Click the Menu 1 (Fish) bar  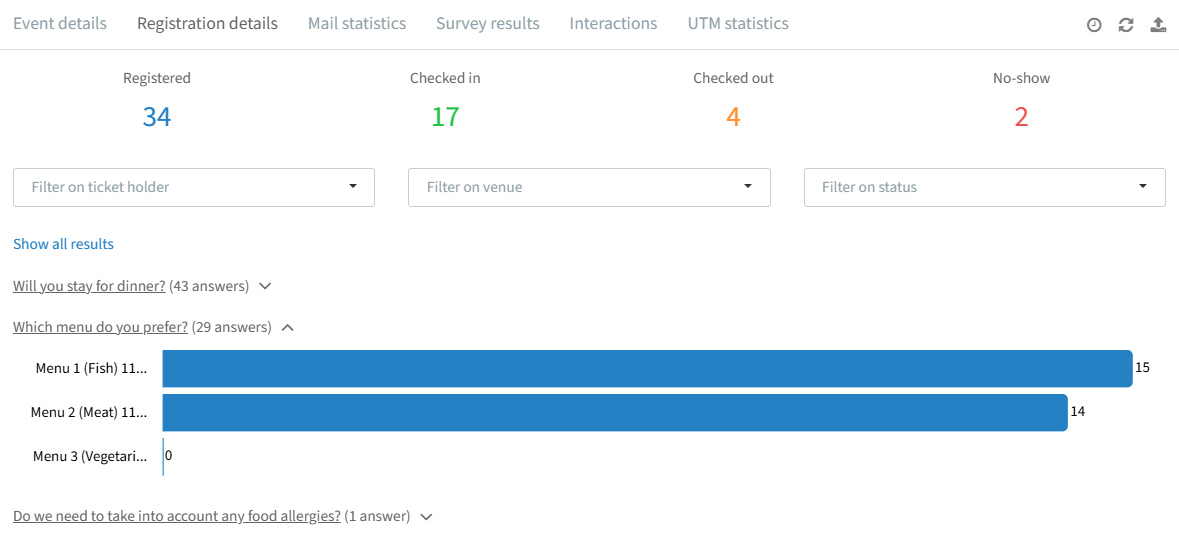click(x=647, y=368)
